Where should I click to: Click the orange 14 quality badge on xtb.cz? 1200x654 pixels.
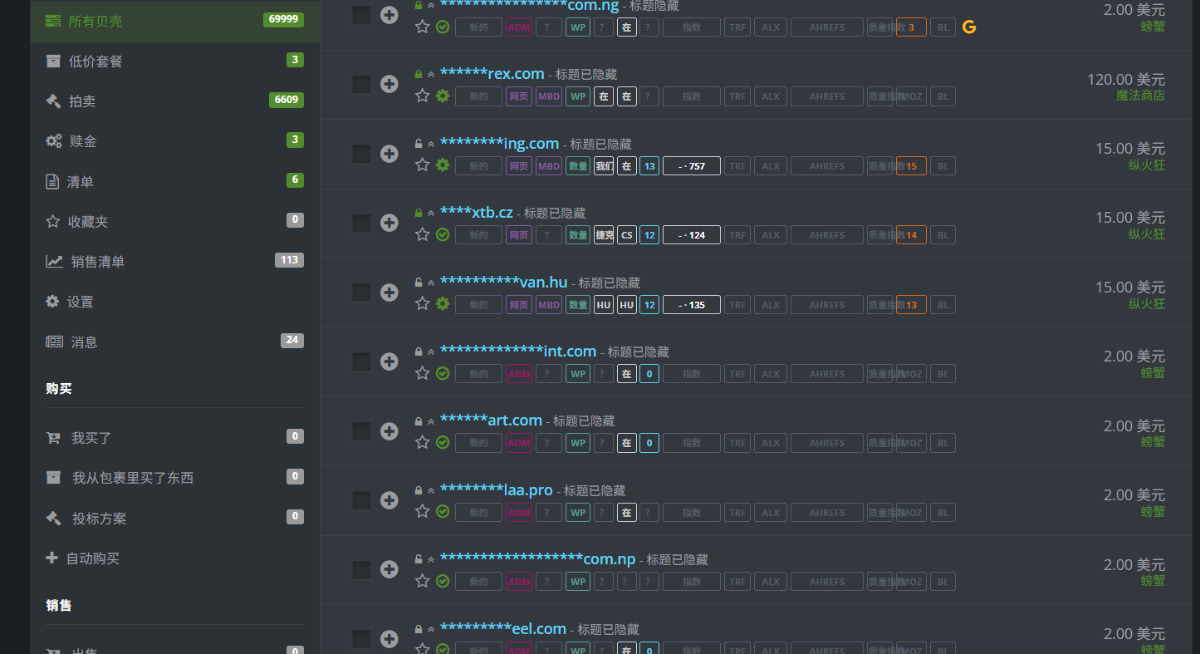coord(911,235)
